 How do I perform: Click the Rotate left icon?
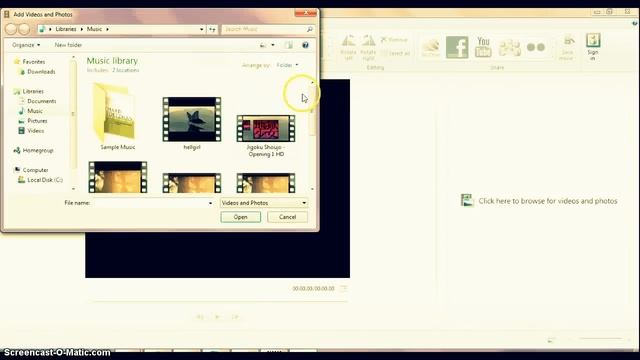[x=348, y=47]
